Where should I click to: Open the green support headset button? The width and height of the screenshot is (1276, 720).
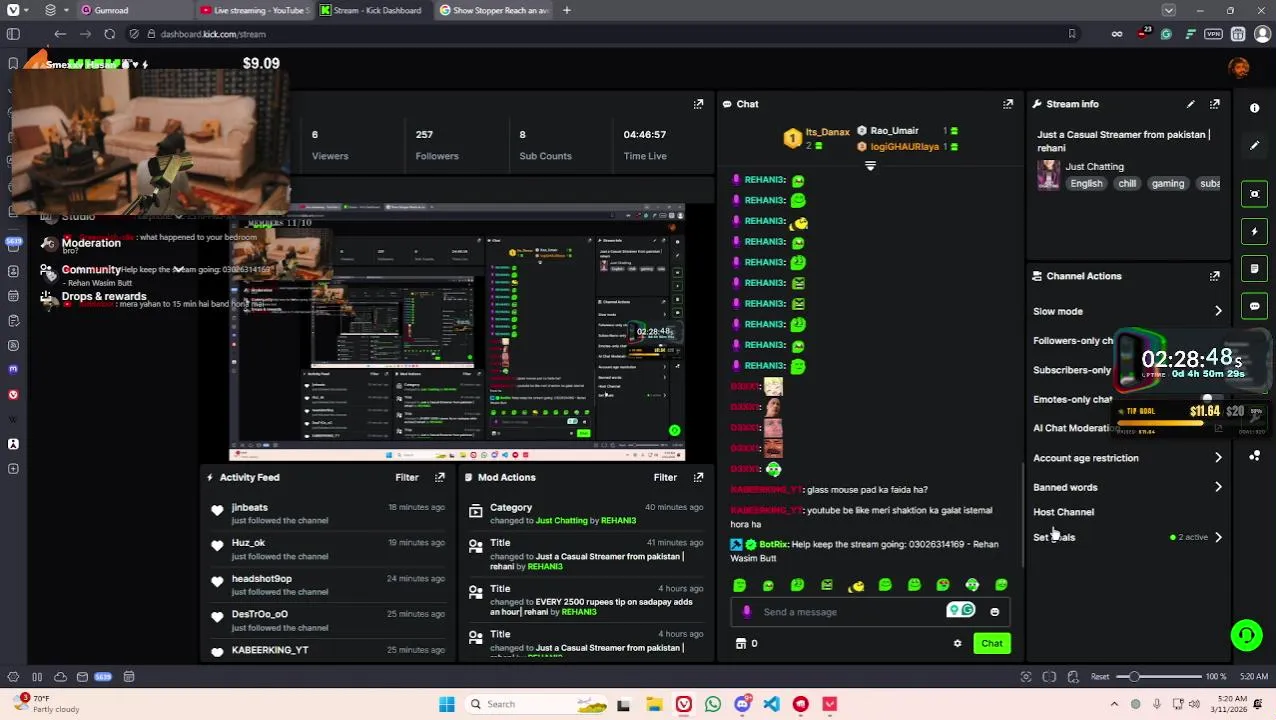[1246, 635]
